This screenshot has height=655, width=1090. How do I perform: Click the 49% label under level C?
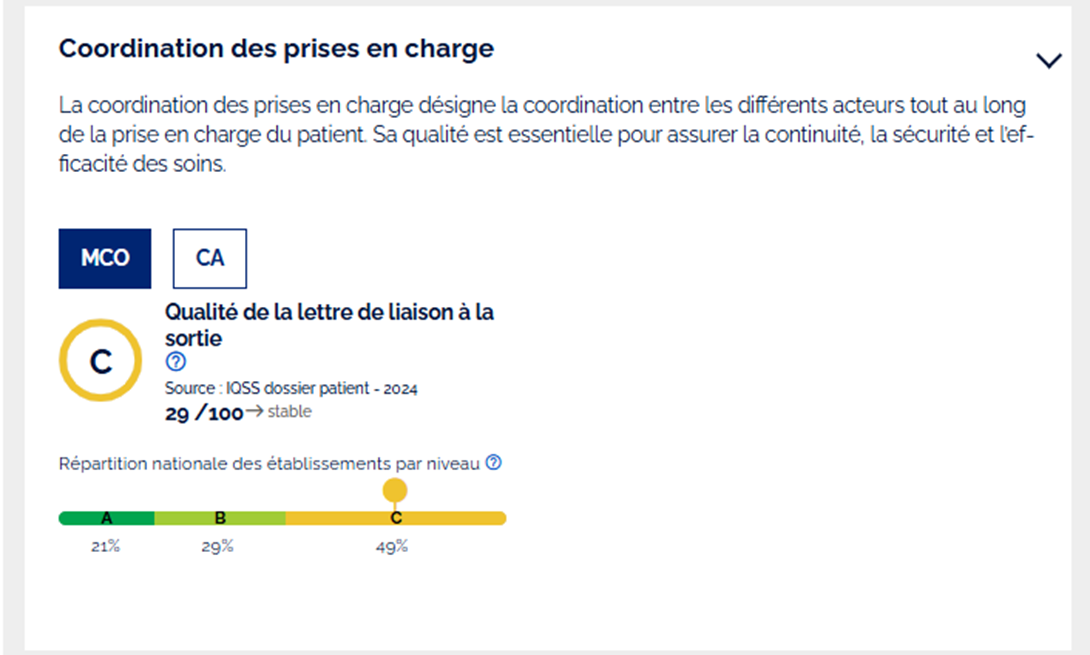(x=392, y=546)
